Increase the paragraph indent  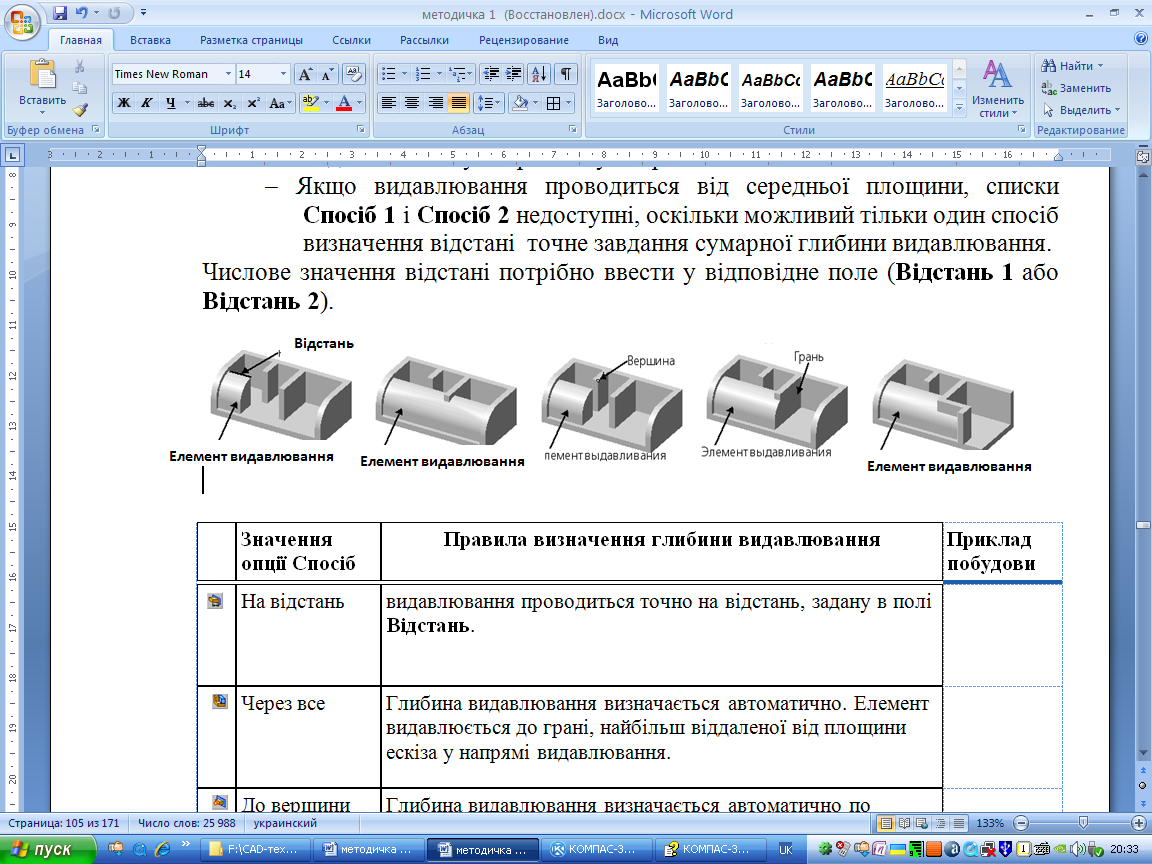514,74
